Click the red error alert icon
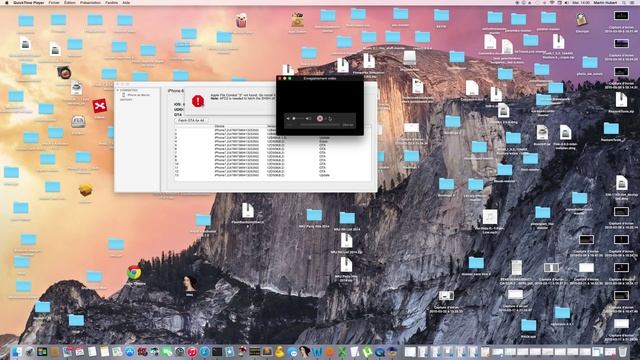The height and width of the screenshot is (360, 640). (198, 101)
